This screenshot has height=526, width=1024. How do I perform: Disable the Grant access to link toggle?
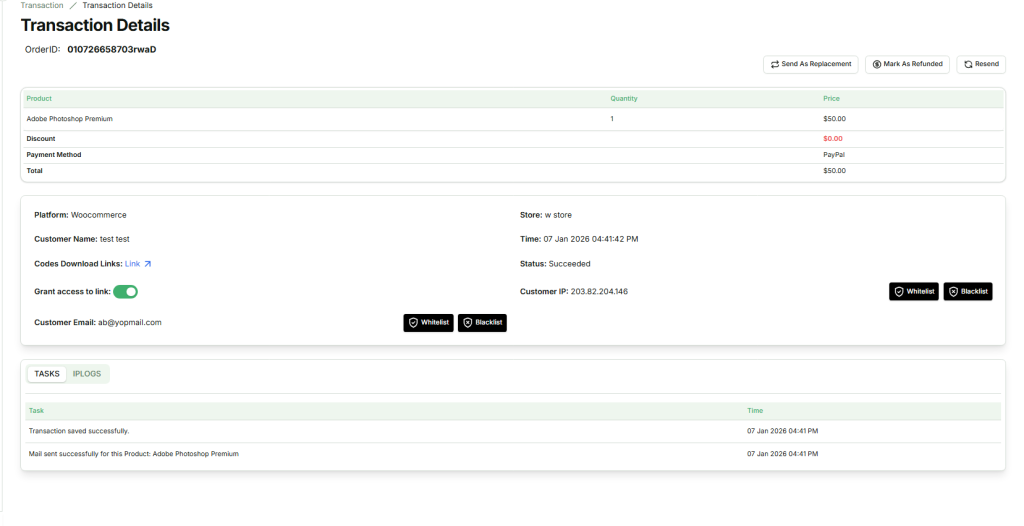125,292
